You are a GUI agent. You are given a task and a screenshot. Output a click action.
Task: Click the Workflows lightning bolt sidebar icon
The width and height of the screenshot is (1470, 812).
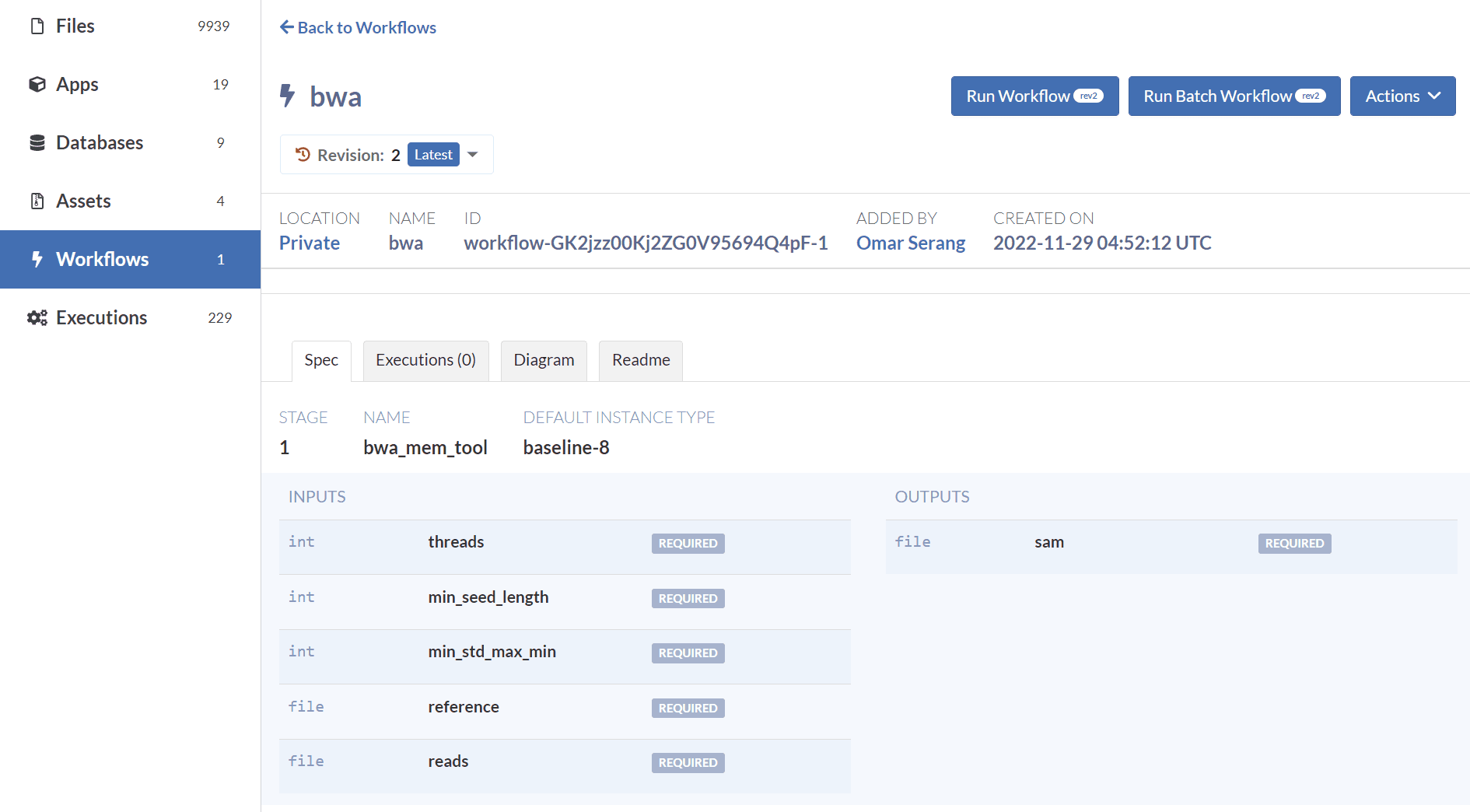click(37, 259)
